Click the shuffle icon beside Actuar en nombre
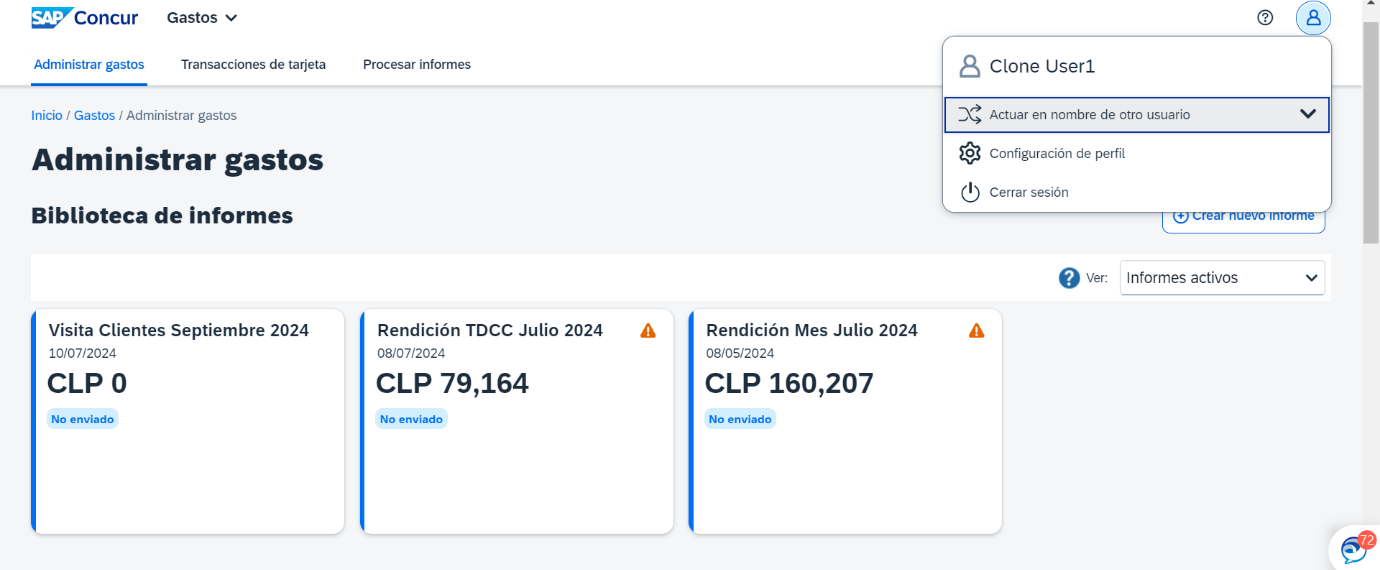This screenshot has height=570, width=1380. [x=969, y=114]
